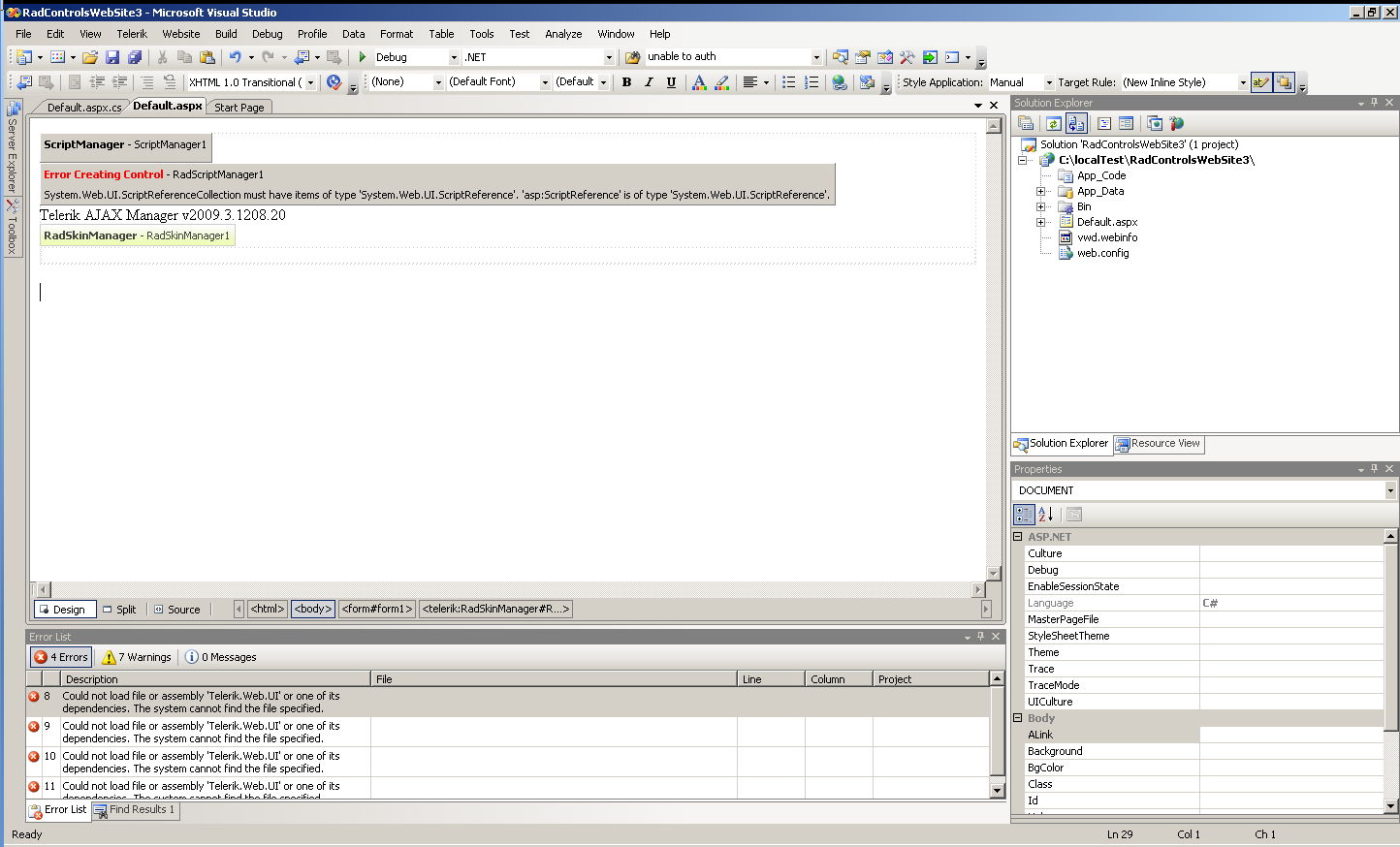This screenshot has width=1400, height=847.
Task: Click the Save All icon
Action: click(135, 57)
